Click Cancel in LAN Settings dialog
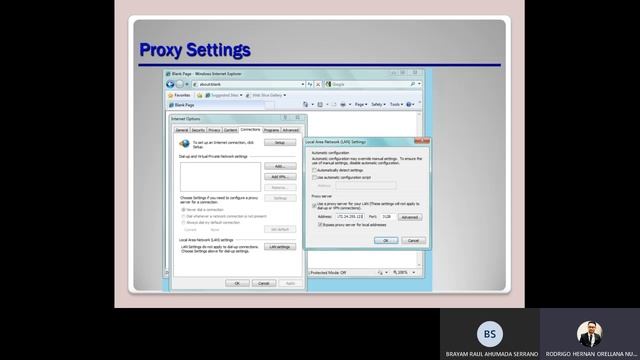Screen dimensions: 640x360 click(x=413, y=240)
